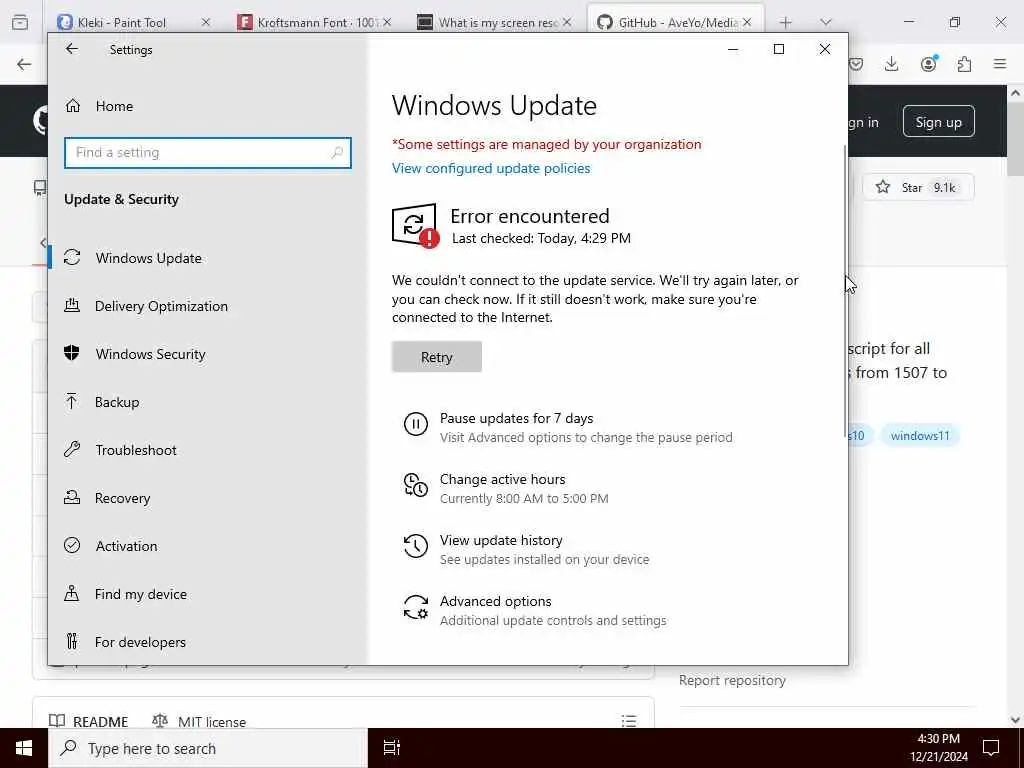Open the MIT license tab
Viewport: 1024px width, 768px height.
click(199, 722)
